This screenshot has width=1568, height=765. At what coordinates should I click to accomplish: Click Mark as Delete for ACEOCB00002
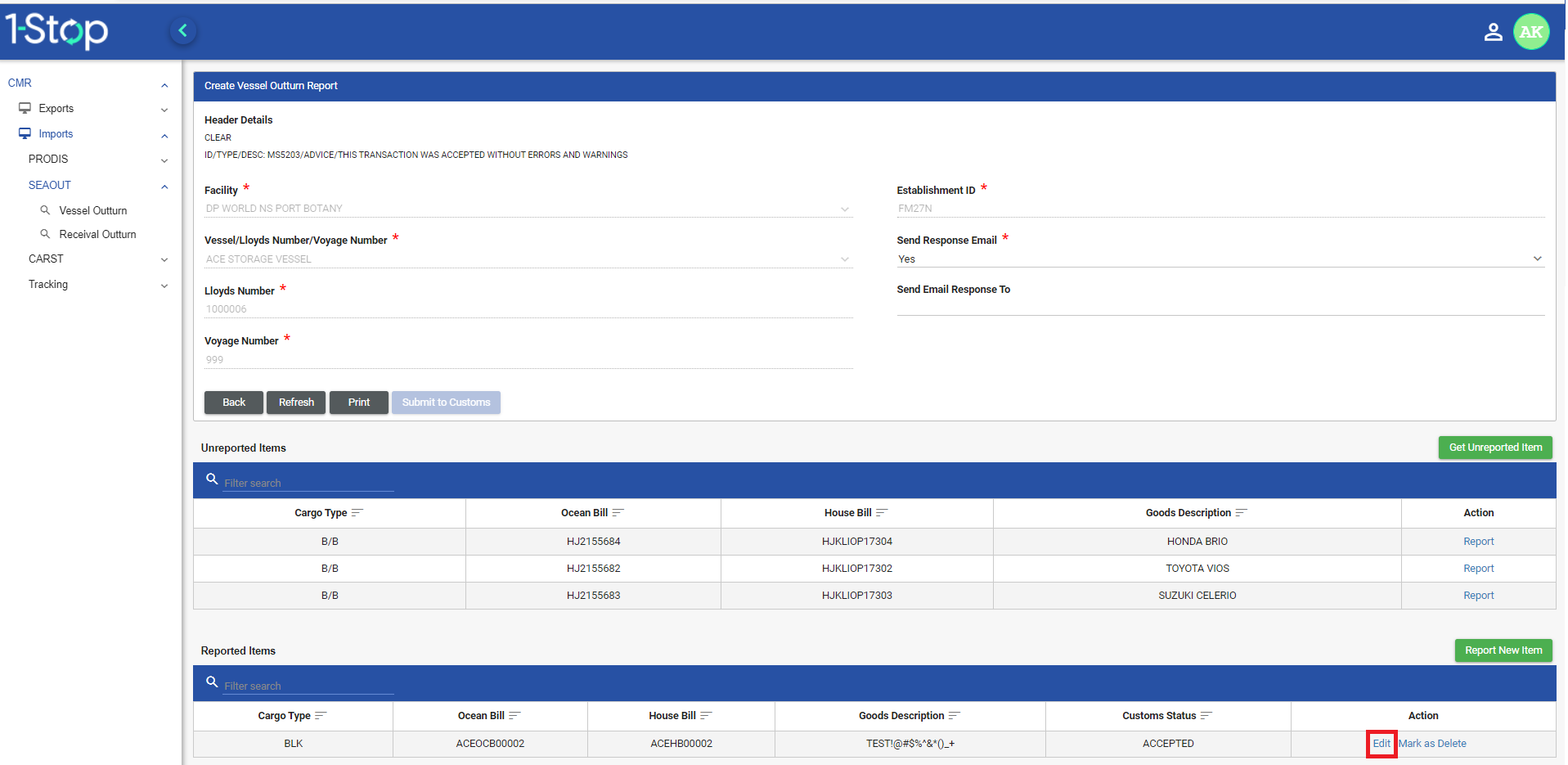point(1432,744)
